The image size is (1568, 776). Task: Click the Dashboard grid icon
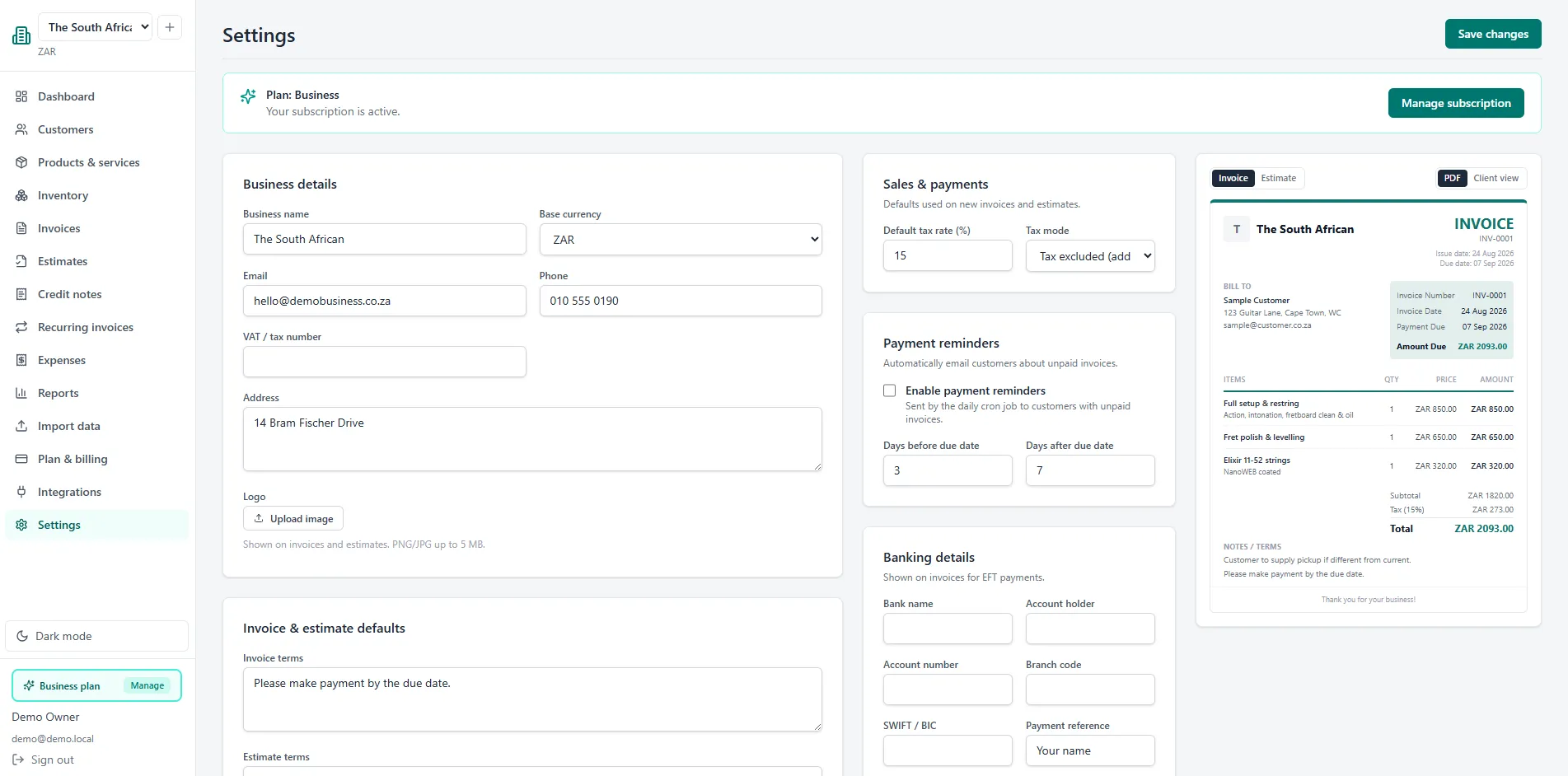(x=21, y=96)
